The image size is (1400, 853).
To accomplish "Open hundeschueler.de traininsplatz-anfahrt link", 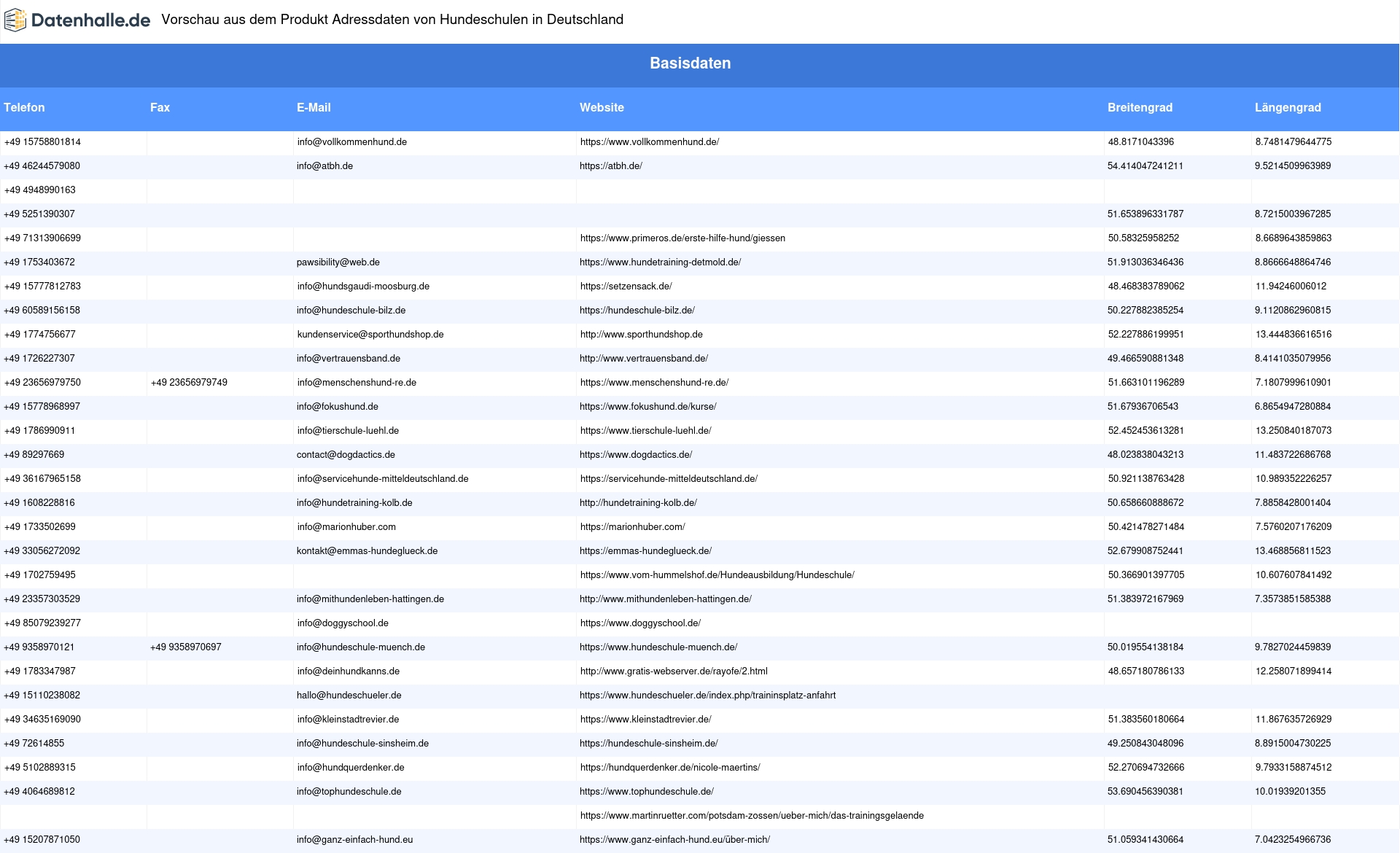I will click(707, 696).
